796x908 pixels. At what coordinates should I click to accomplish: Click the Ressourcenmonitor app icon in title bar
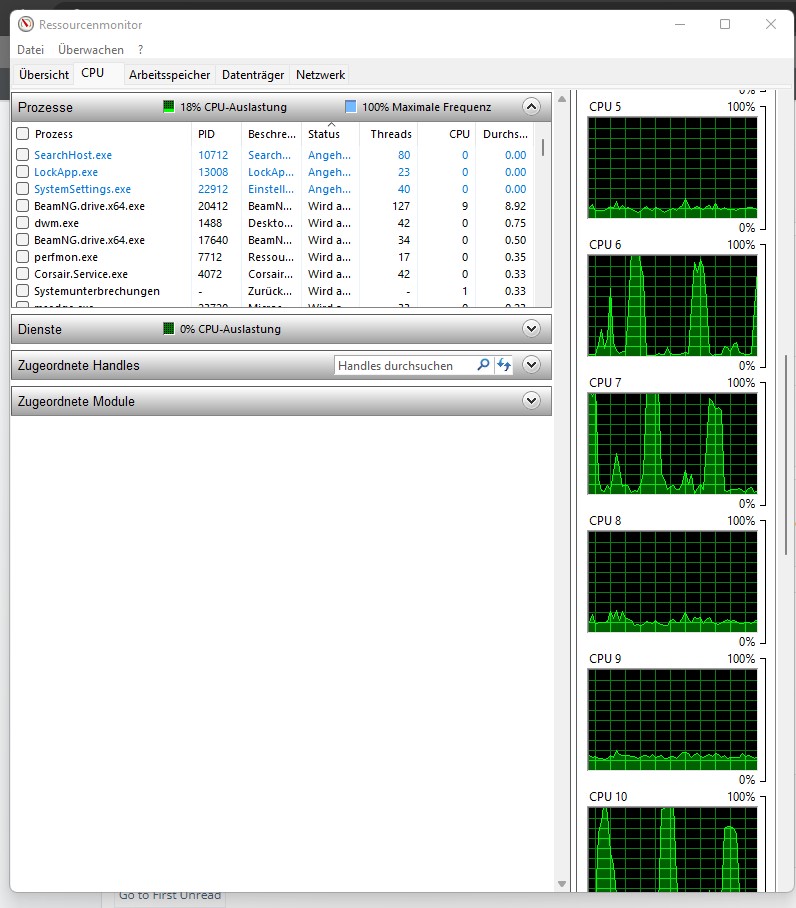25,24
